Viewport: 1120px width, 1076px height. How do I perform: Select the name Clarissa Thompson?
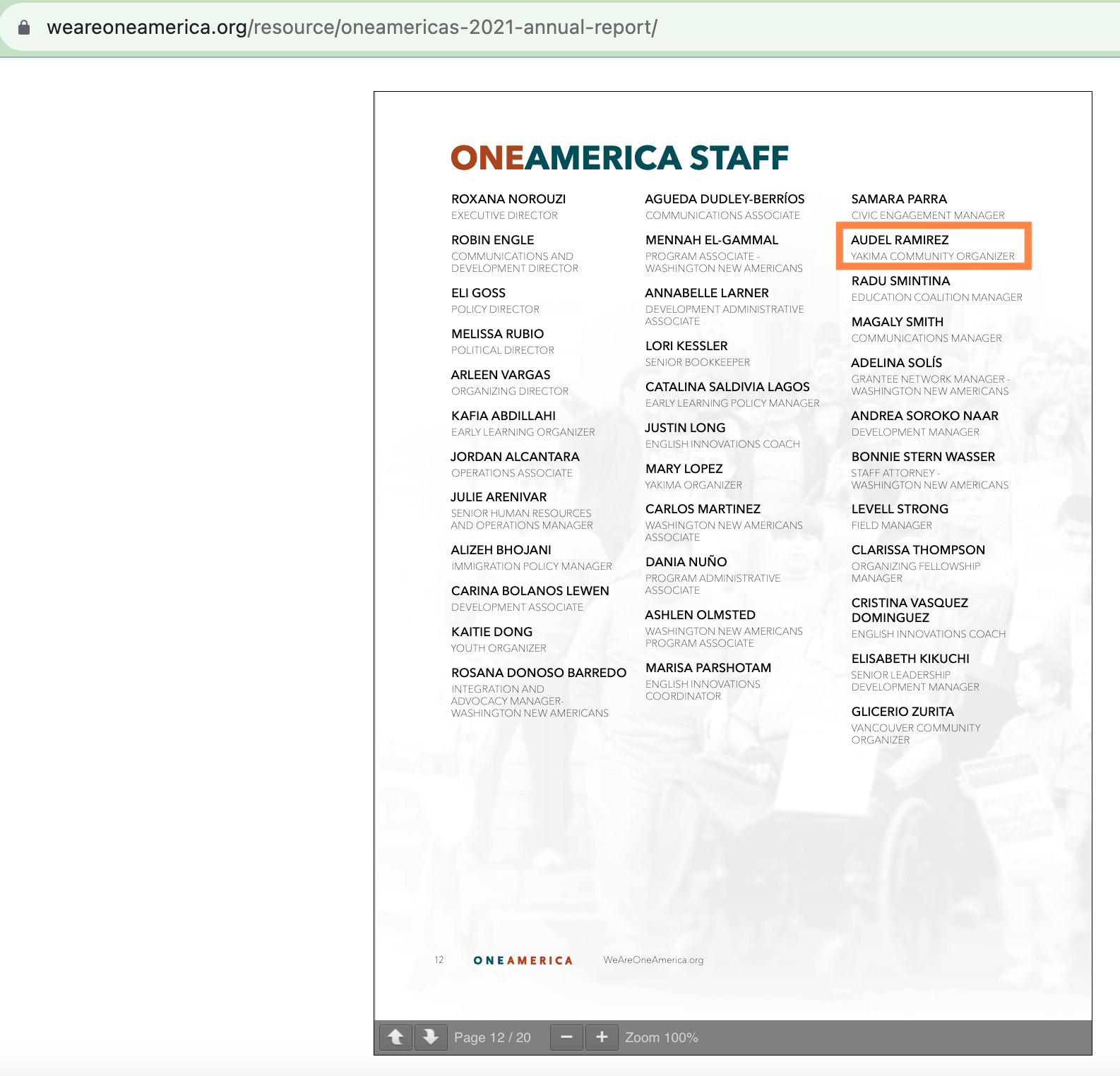tap(918, 550)
